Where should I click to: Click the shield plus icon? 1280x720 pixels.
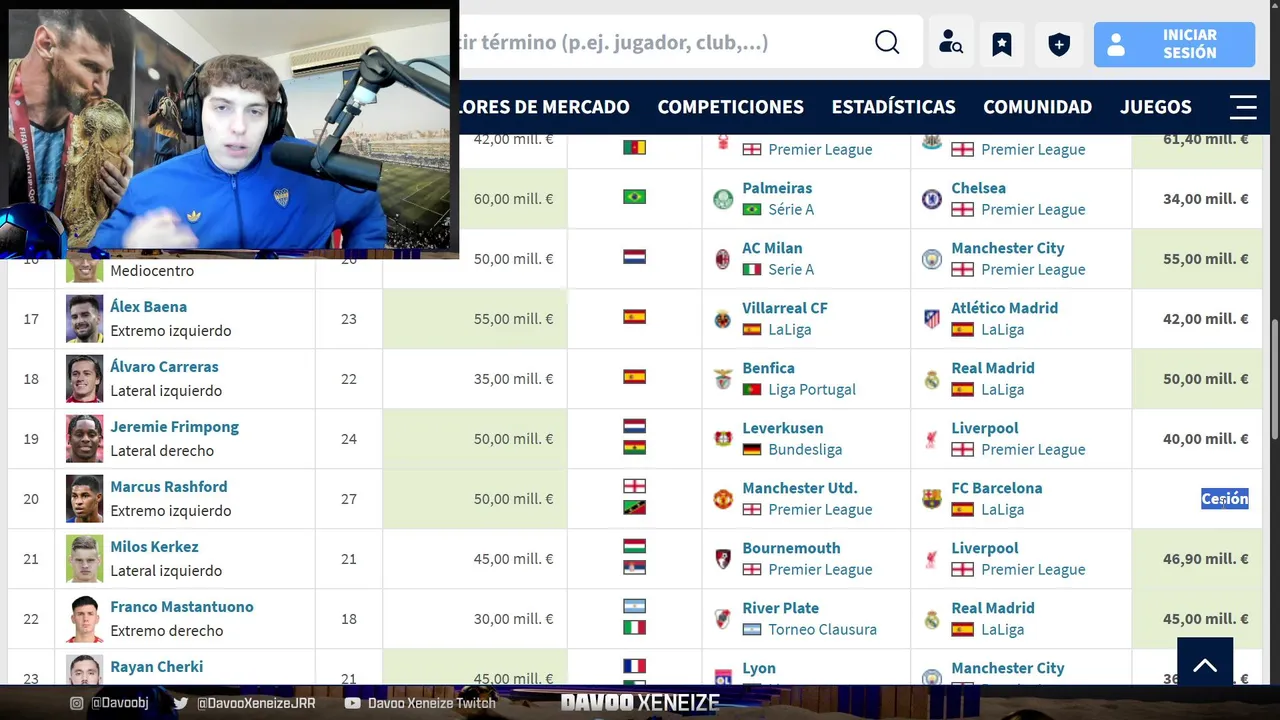pyautogui.click(x=1059, y=44)
